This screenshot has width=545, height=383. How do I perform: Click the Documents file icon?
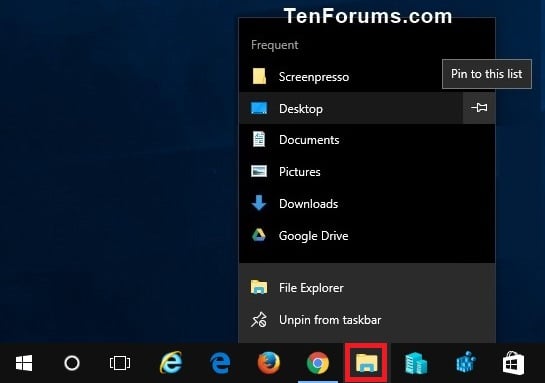click(259, 139)
